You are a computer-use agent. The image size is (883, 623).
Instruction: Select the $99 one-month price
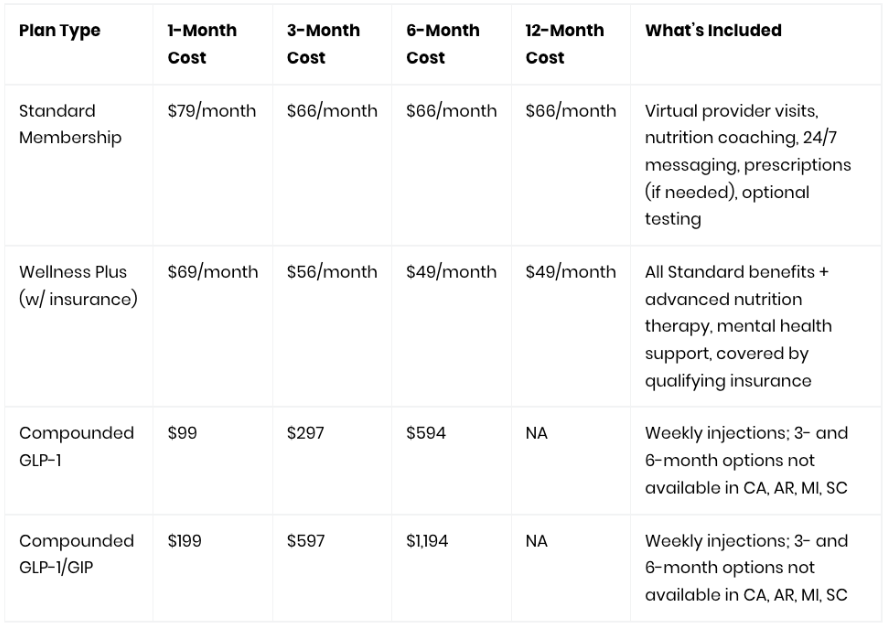coord(182,433)
